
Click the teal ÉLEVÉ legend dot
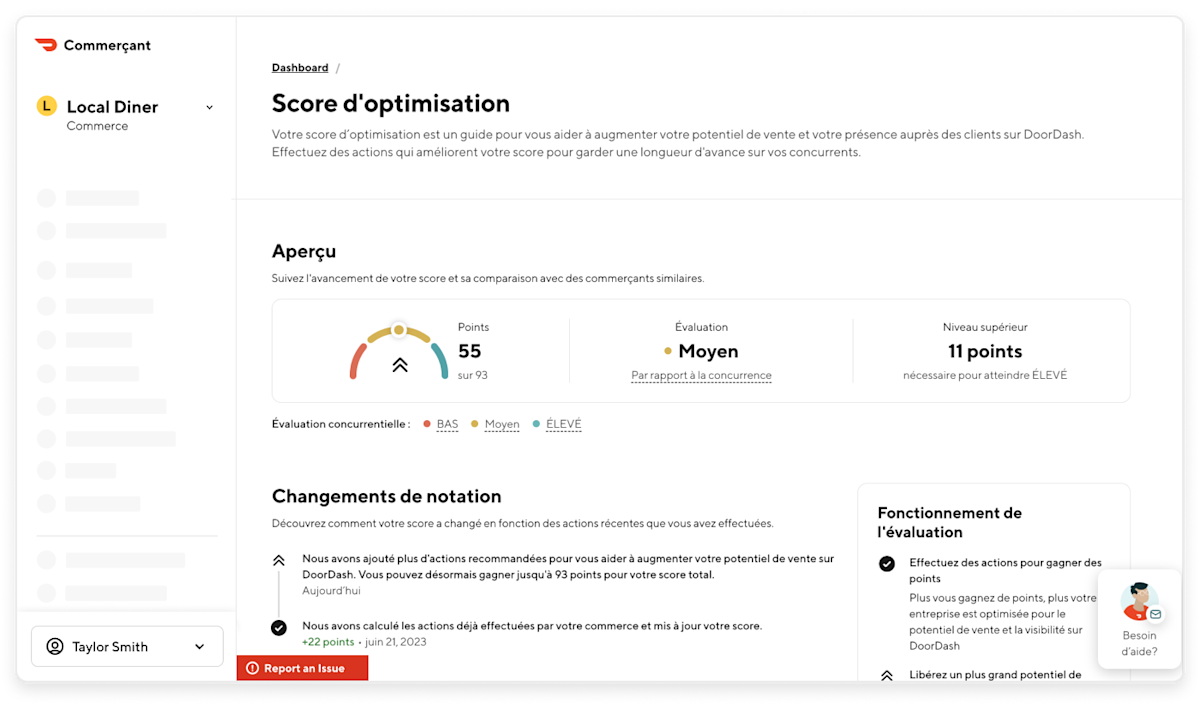(536, 424)
